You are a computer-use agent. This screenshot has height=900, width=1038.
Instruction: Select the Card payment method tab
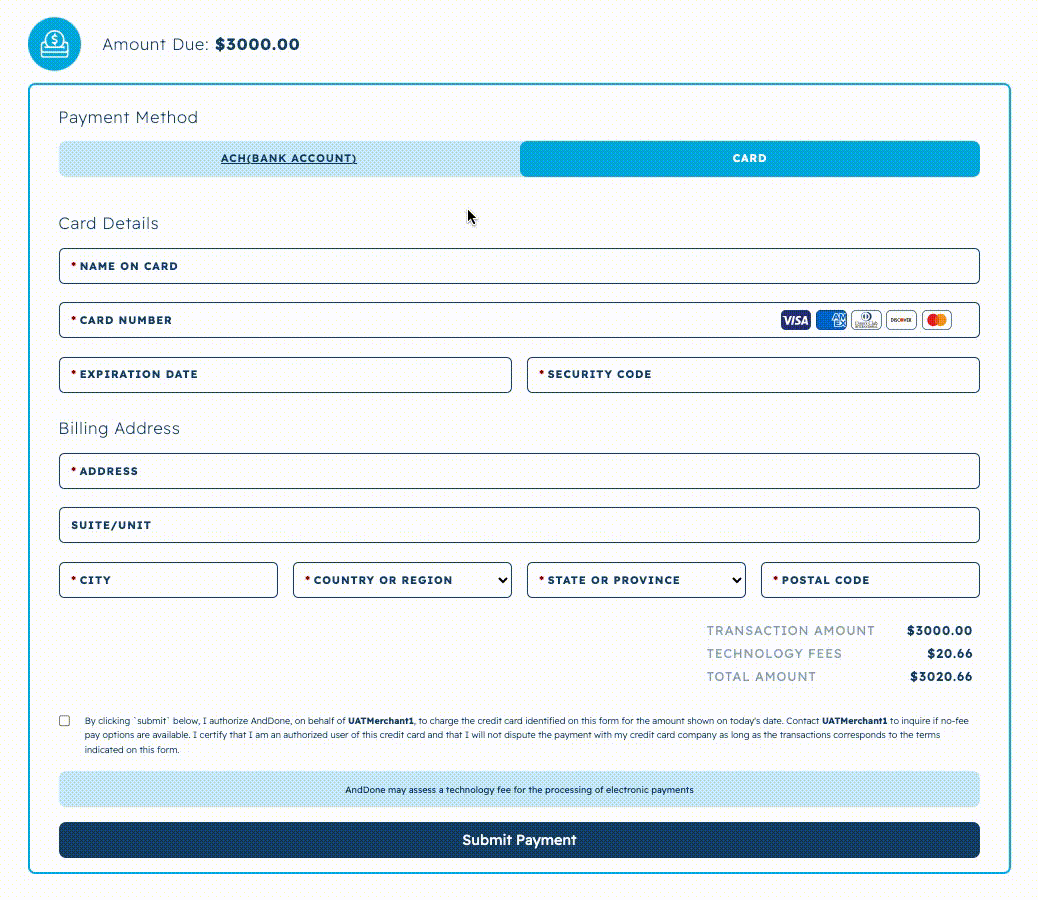[749, 159]
